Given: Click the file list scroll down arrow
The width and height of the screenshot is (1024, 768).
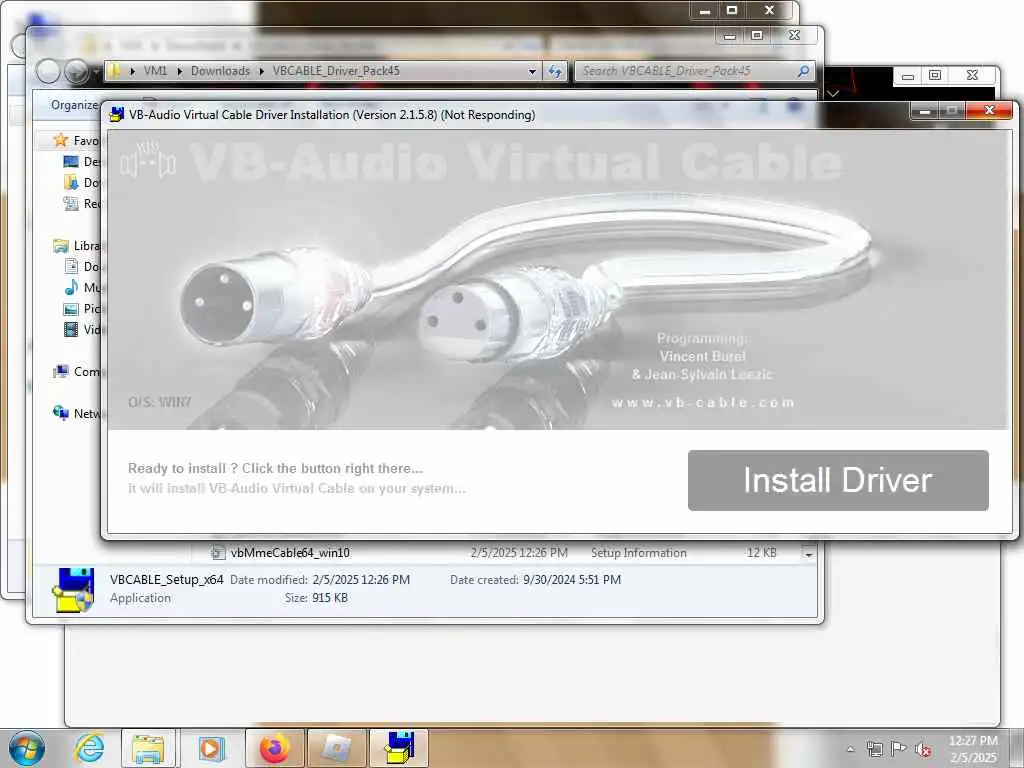Looking at the screenshot, I should click(x=808, y=554).
